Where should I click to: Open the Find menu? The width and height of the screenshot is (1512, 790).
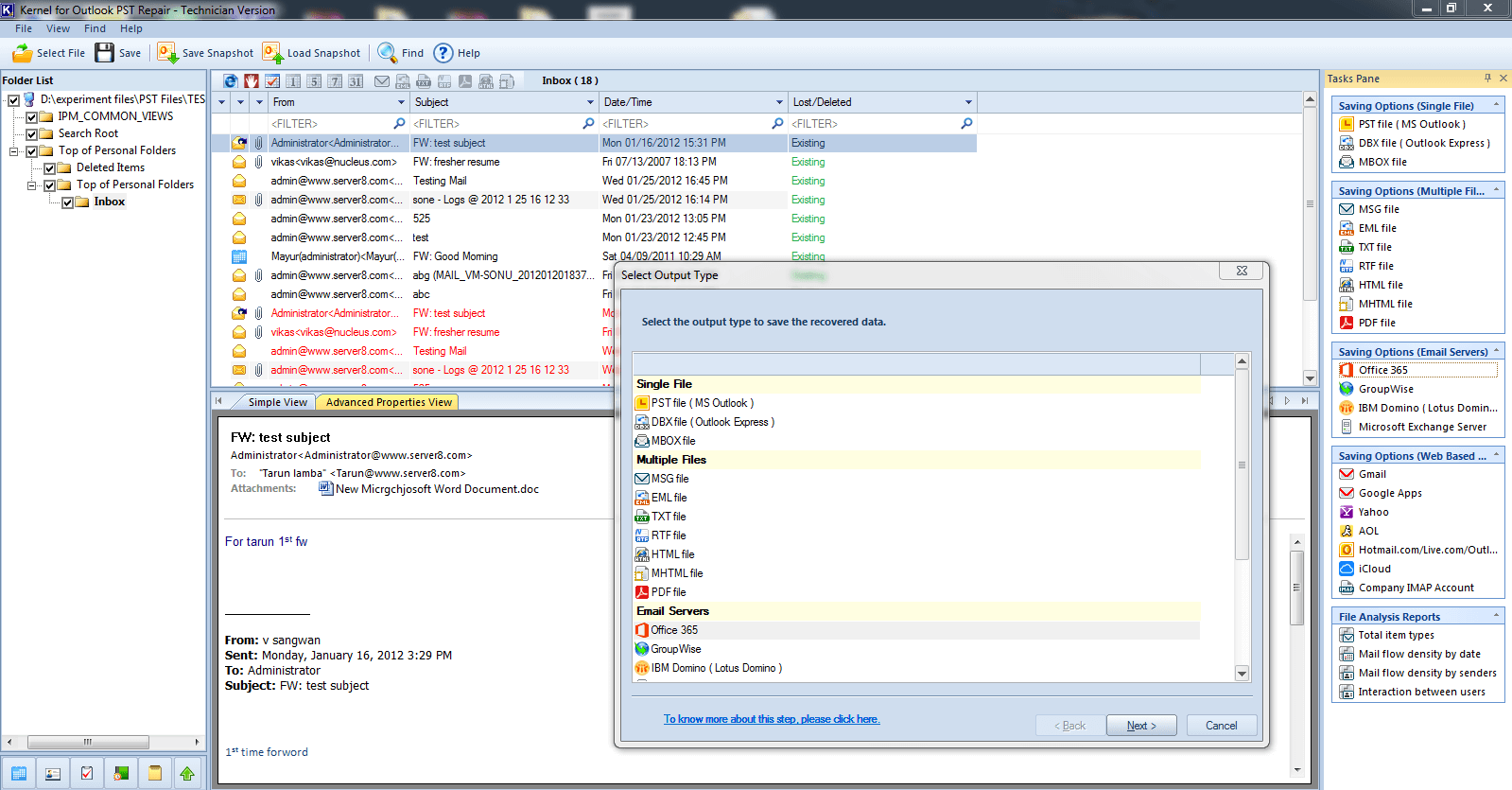[95, 28]
